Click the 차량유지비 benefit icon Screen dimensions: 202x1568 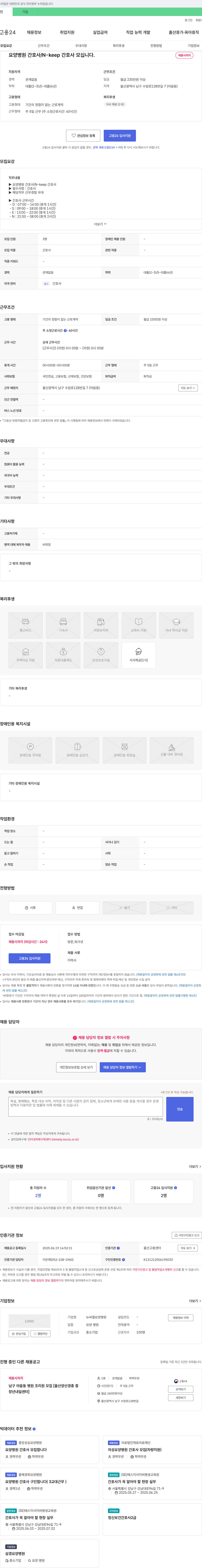[101, 625]
